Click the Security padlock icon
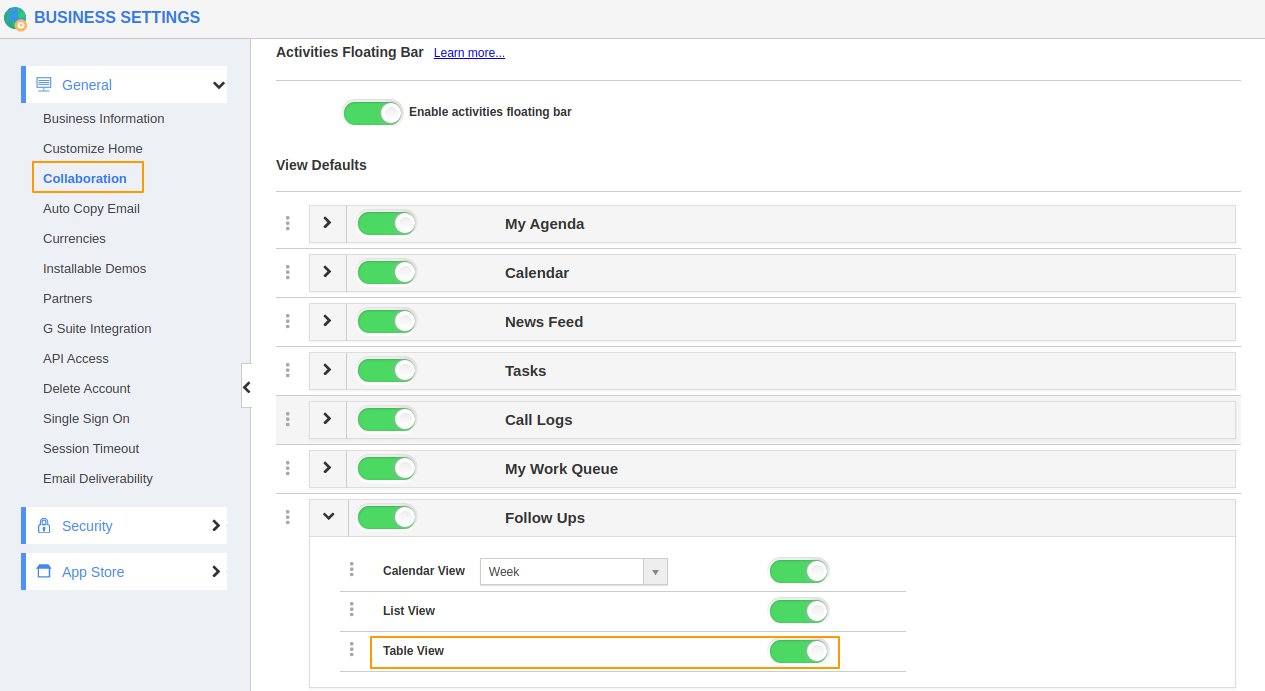Image resolution: width=1265 pixels, height=691 pixels. tap(44, 526)
